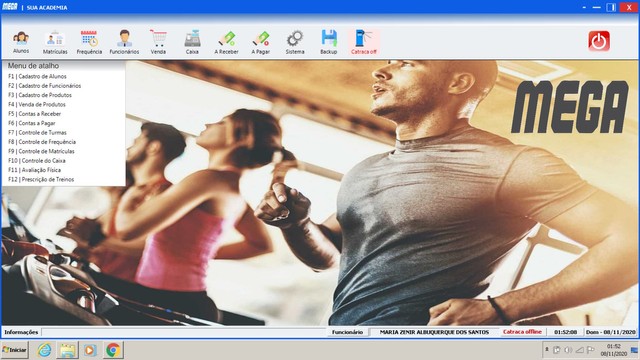This screenshot has height=360, width=640.
Task: Click the Catraca offline status indicator
Action: [522, 332]
